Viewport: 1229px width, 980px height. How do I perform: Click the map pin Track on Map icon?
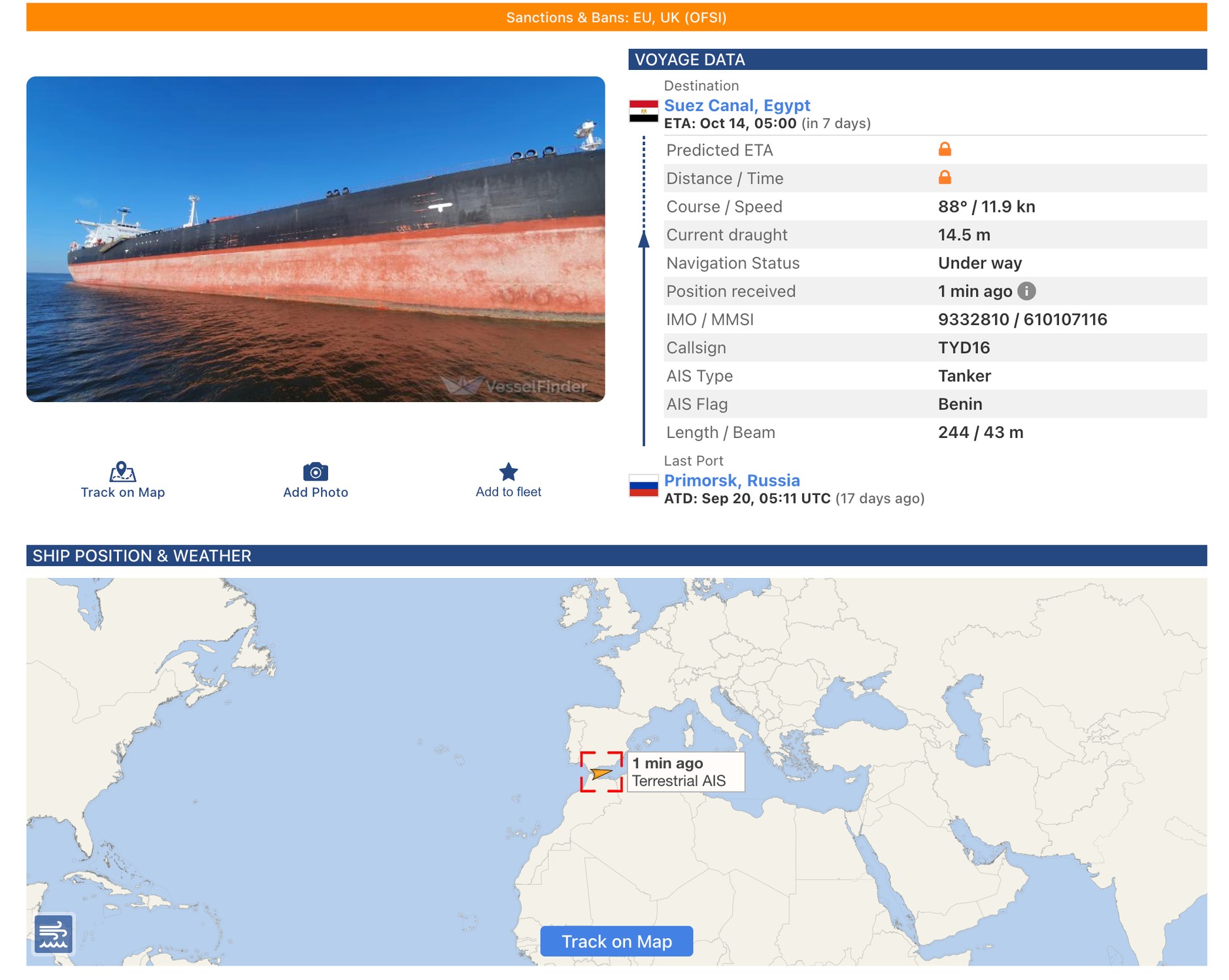point(122,471)
